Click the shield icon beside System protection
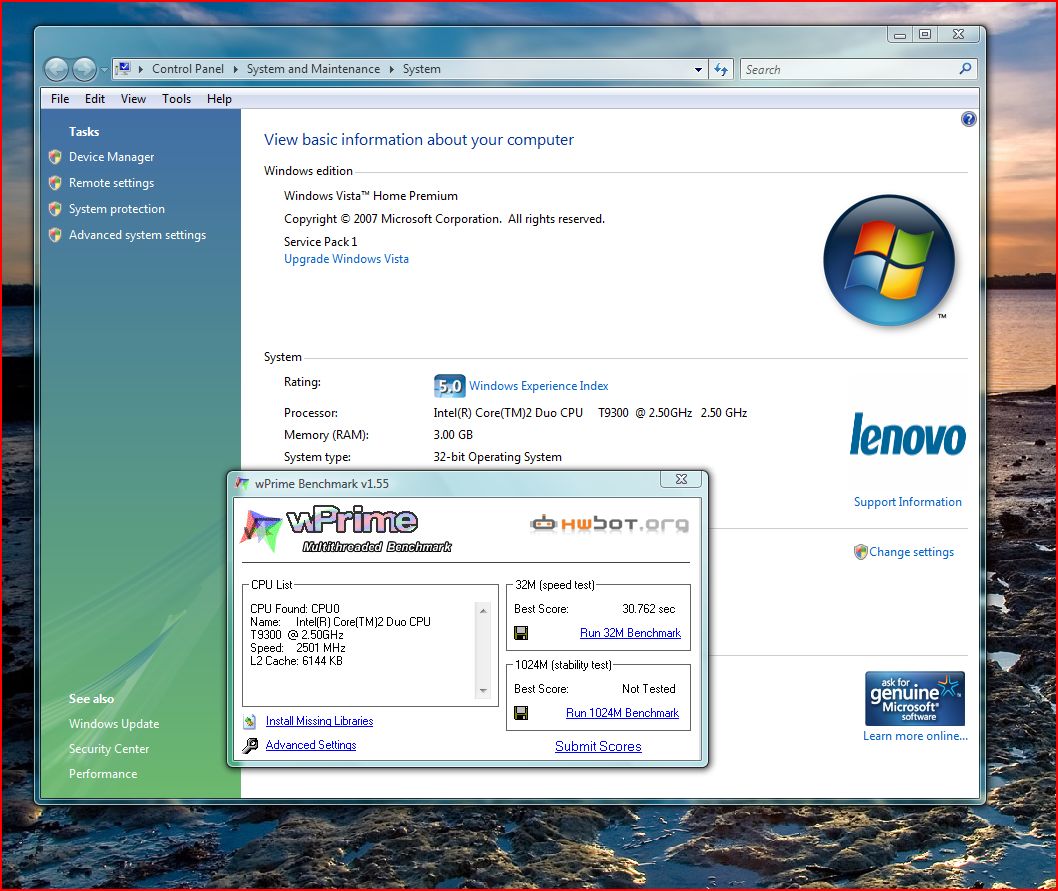Screen dimensions: 1058x891 tap(55, 209)
